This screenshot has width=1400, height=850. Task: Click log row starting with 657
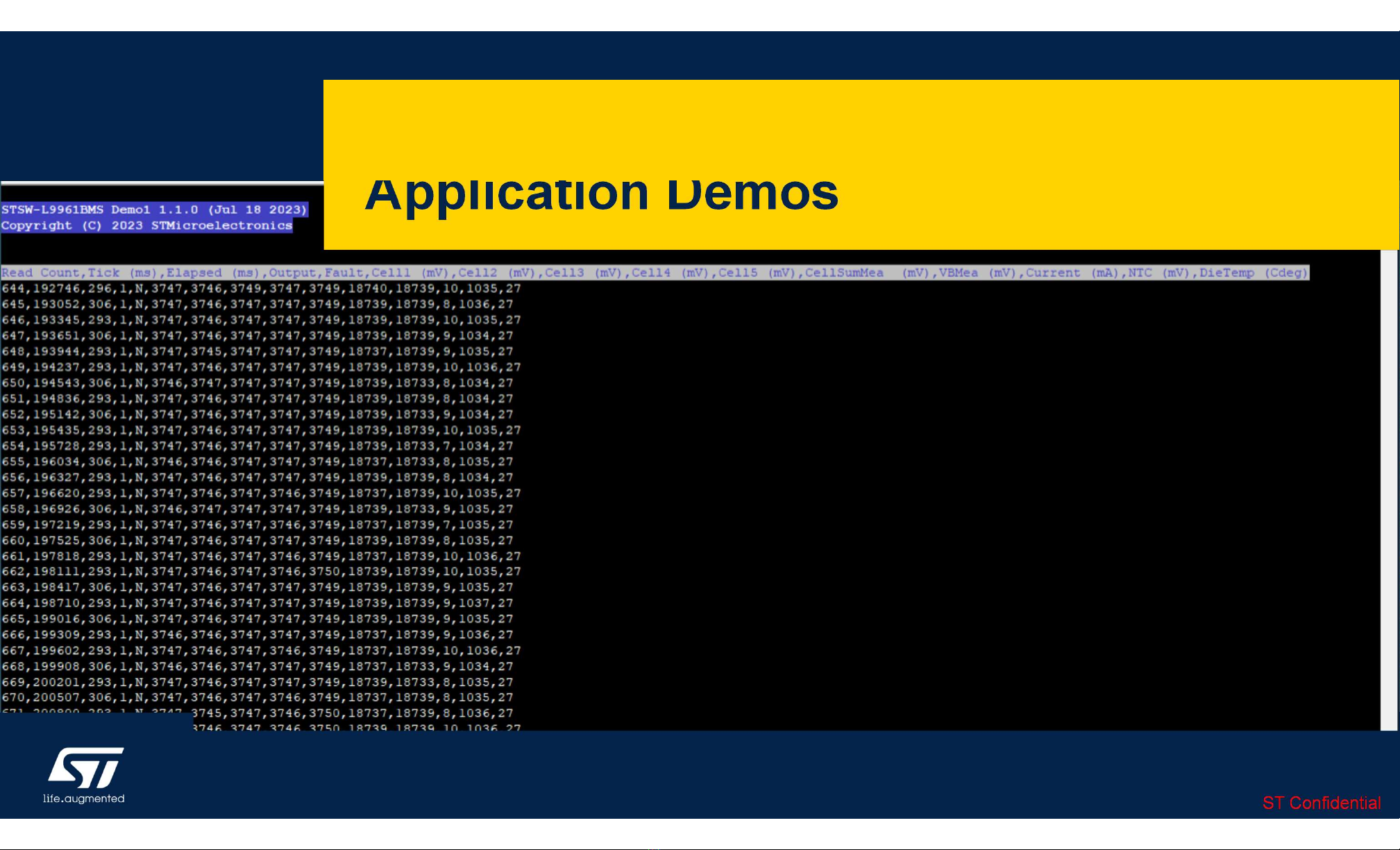(x=260, y=493)
